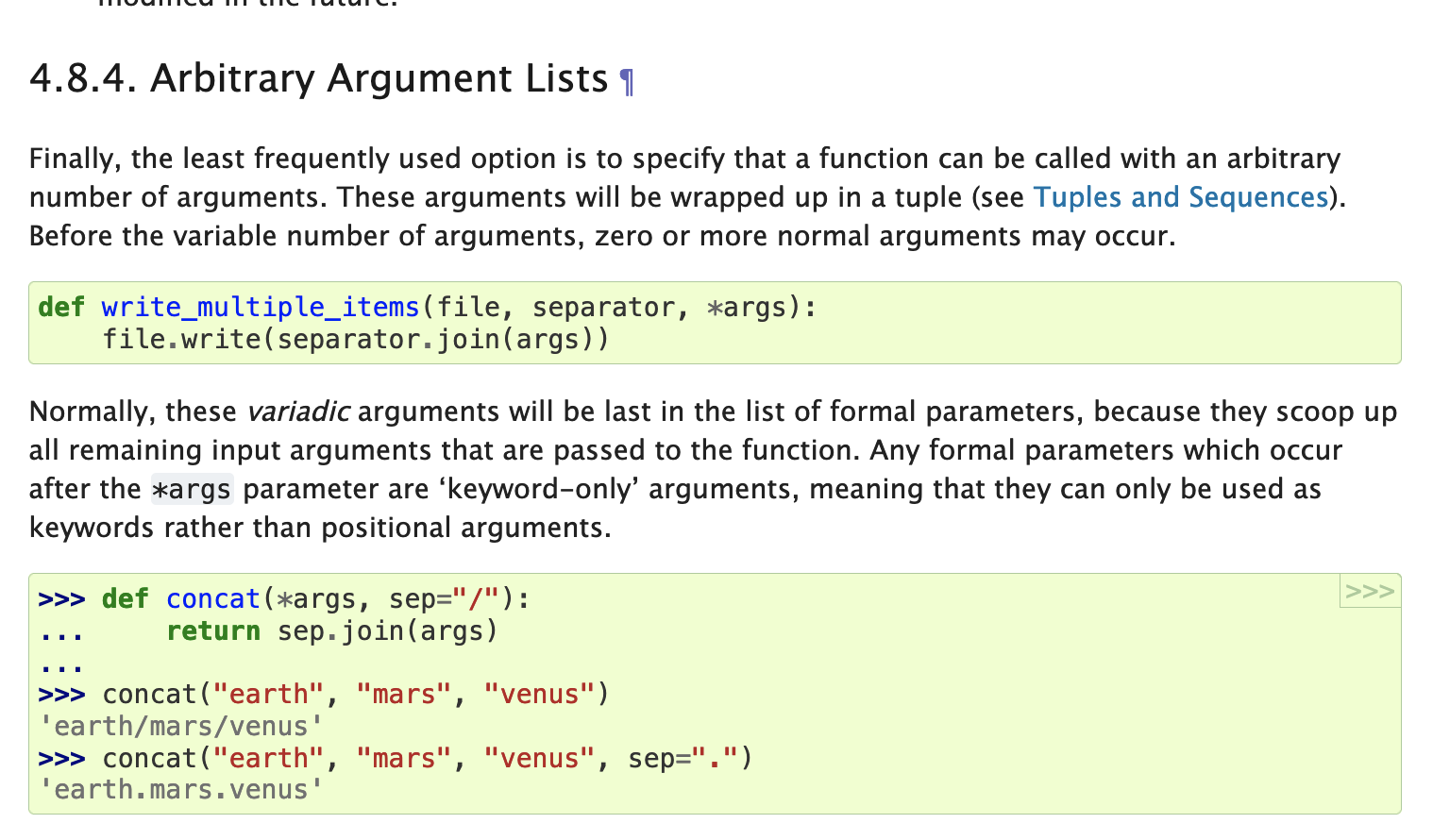Click the italic word 'variadic'
Screen dimensions: 1433x840
297,412
